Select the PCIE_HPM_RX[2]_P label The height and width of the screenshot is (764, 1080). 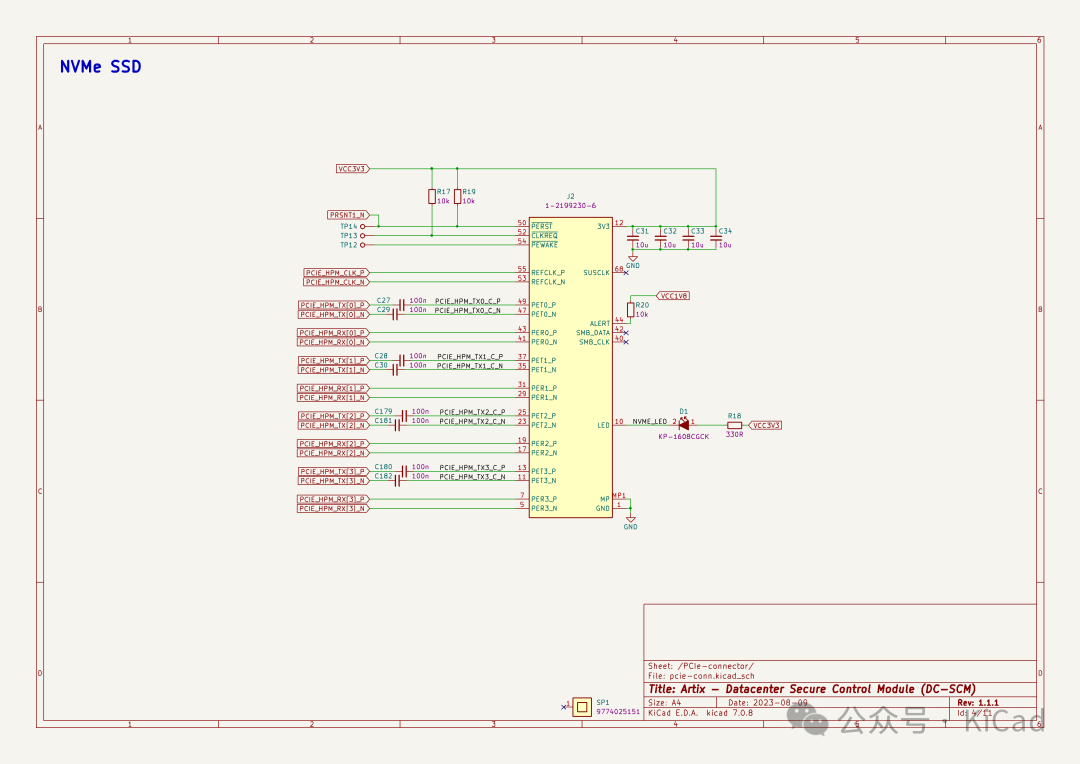click(333, 444)
